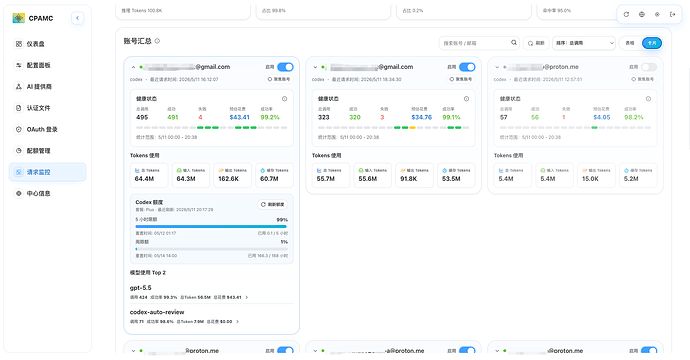The width and height of the screenshot is (690, 360).
Task: Click the info icon beside 账号汇总 title
Action: pyautogui.click(x=157, y=41)
